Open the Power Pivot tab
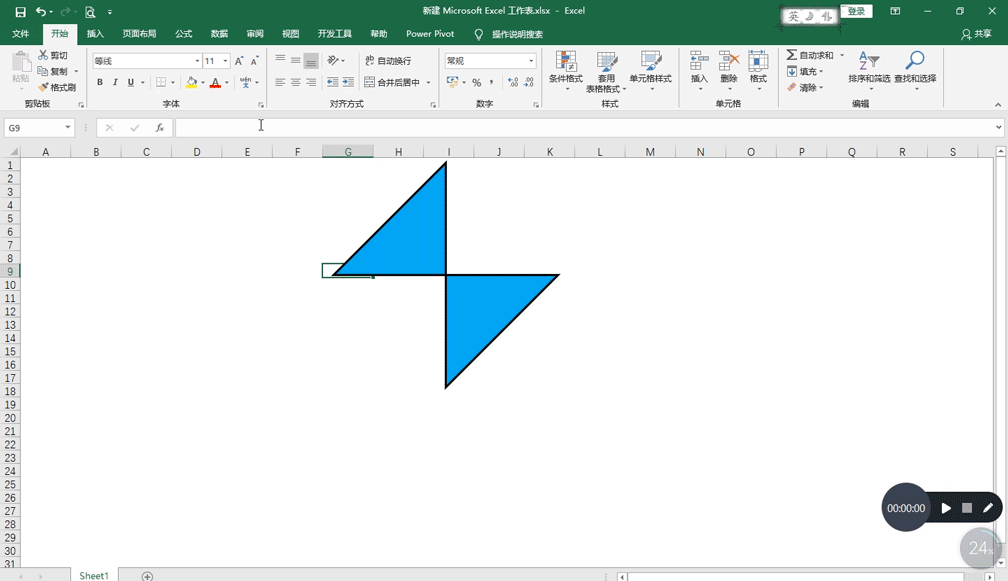 point(430,33)
